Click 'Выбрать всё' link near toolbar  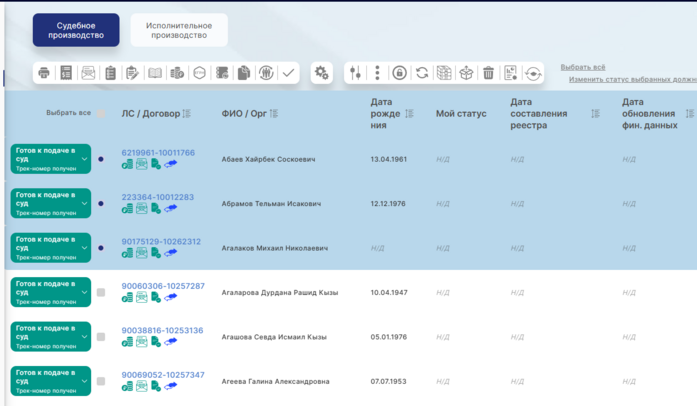[x=582, y=67]
